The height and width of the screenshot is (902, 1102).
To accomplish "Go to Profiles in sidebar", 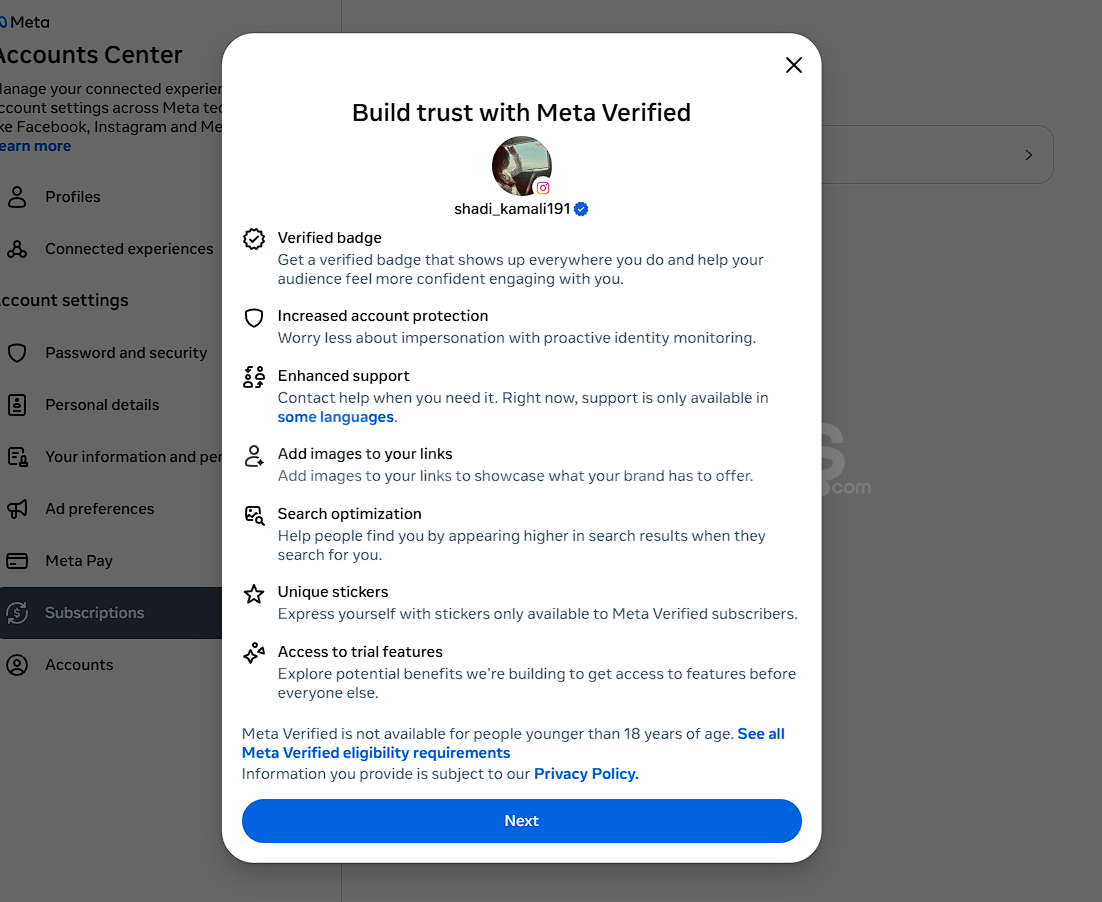I will pos(72,197).
